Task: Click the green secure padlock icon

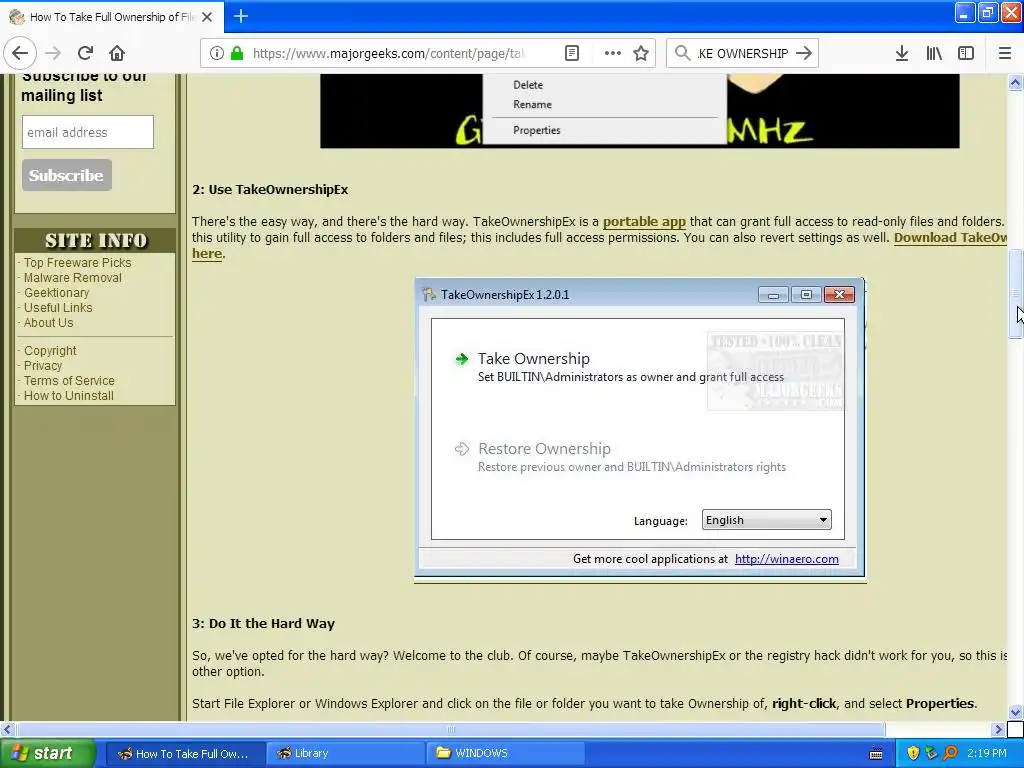Action: pyautogui.click(x=237, y=53)
